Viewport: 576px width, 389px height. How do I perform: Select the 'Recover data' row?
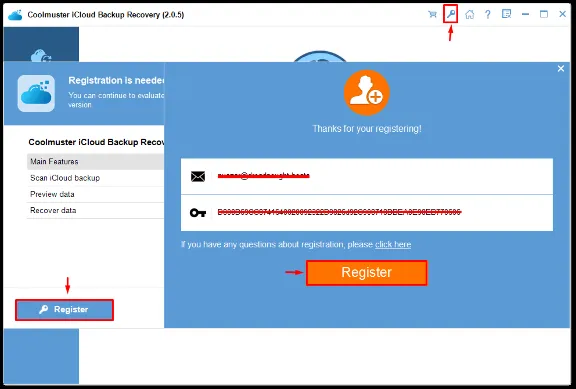click(x=96, y=210)
